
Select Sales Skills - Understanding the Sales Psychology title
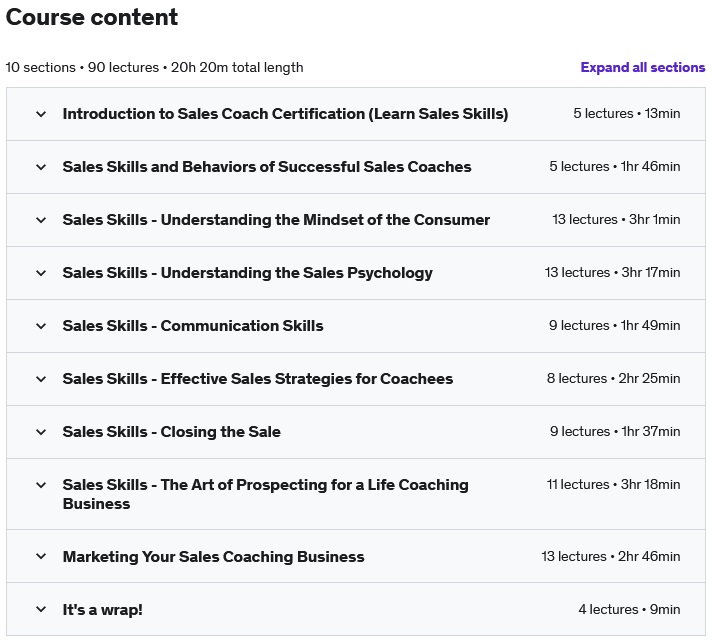click(247, 273)
